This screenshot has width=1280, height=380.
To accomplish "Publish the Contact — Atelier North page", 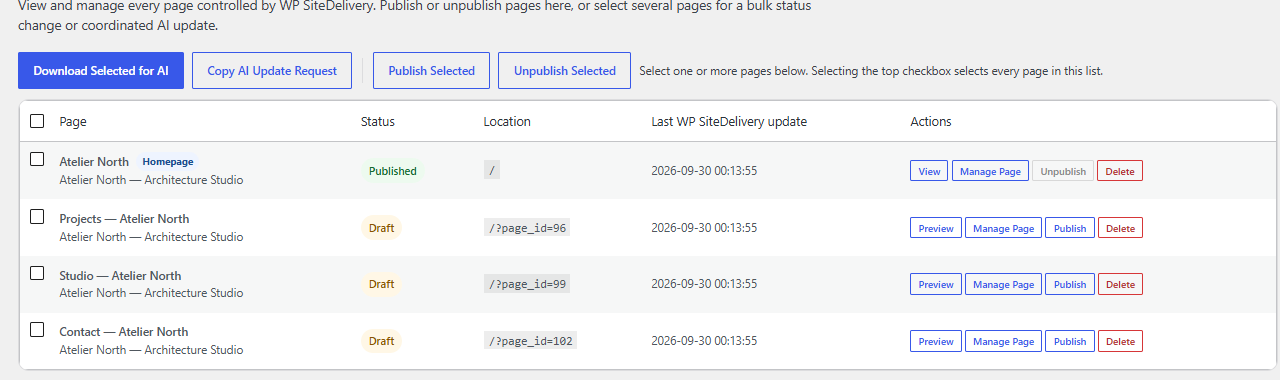I will [1070, 341].
